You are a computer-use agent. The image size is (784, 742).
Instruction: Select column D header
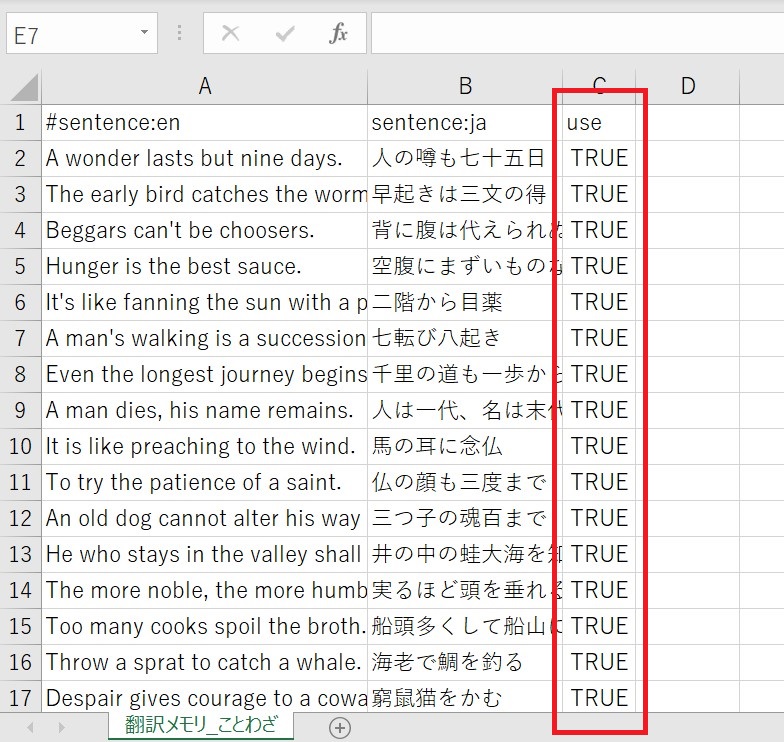tap(688, 87)
